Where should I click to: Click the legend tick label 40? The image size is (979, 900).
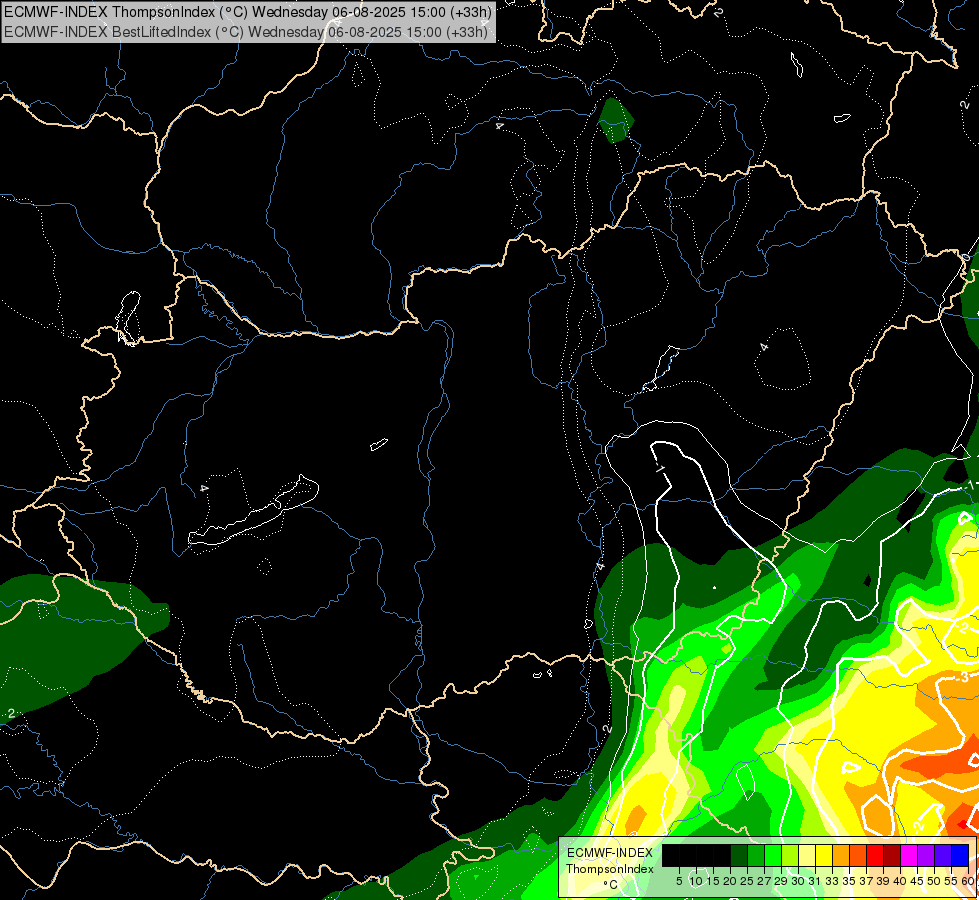click(900, 881)
